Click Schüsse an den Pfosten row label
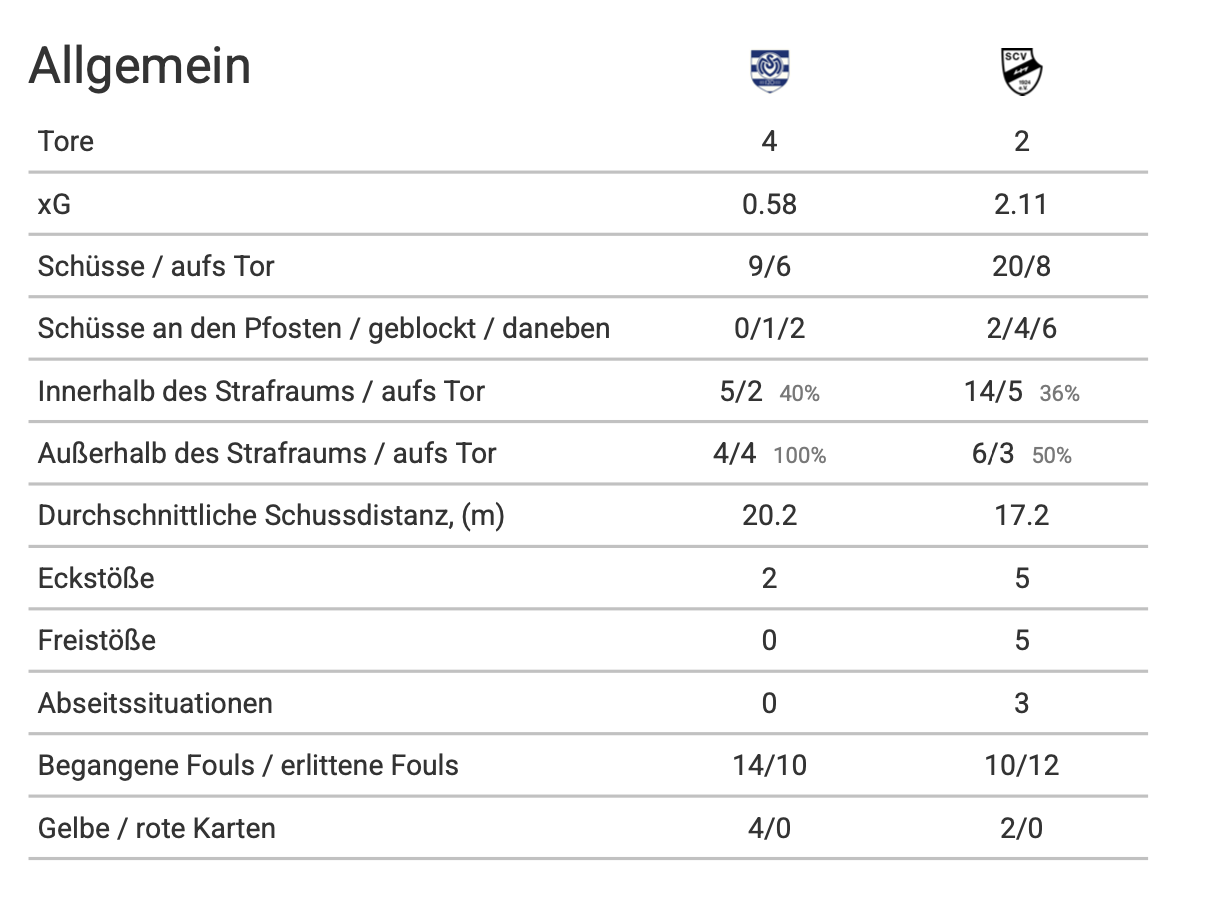The width and height of the screenshot is (1228, 898). [323, 328]
